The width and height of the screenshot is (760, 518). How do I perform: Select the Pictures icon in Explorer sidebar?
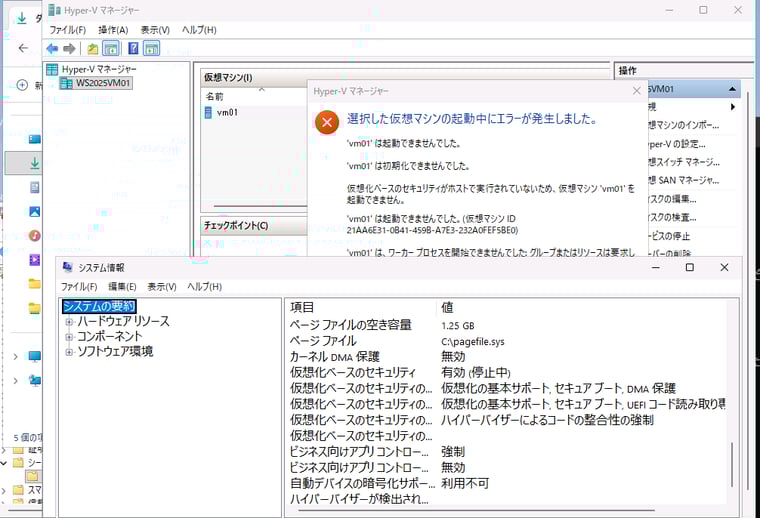[34, 212]
